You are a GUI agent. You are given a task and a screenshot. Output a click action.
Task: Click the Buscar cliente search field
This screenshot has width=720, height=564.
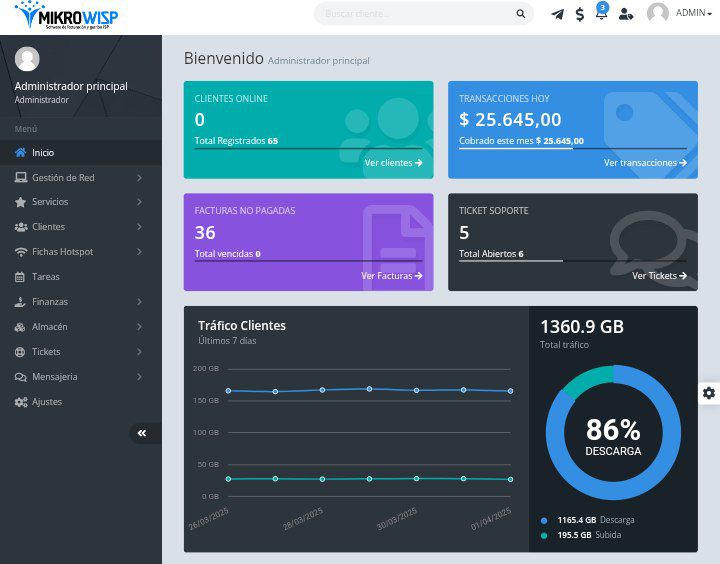click(x=415, y=14)
